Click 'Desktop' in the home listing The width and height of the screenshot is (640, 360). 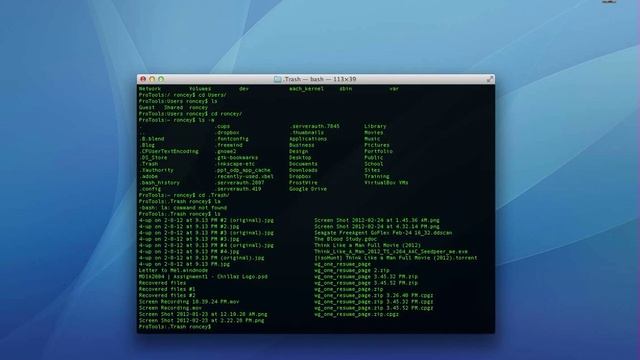(300, 158)
